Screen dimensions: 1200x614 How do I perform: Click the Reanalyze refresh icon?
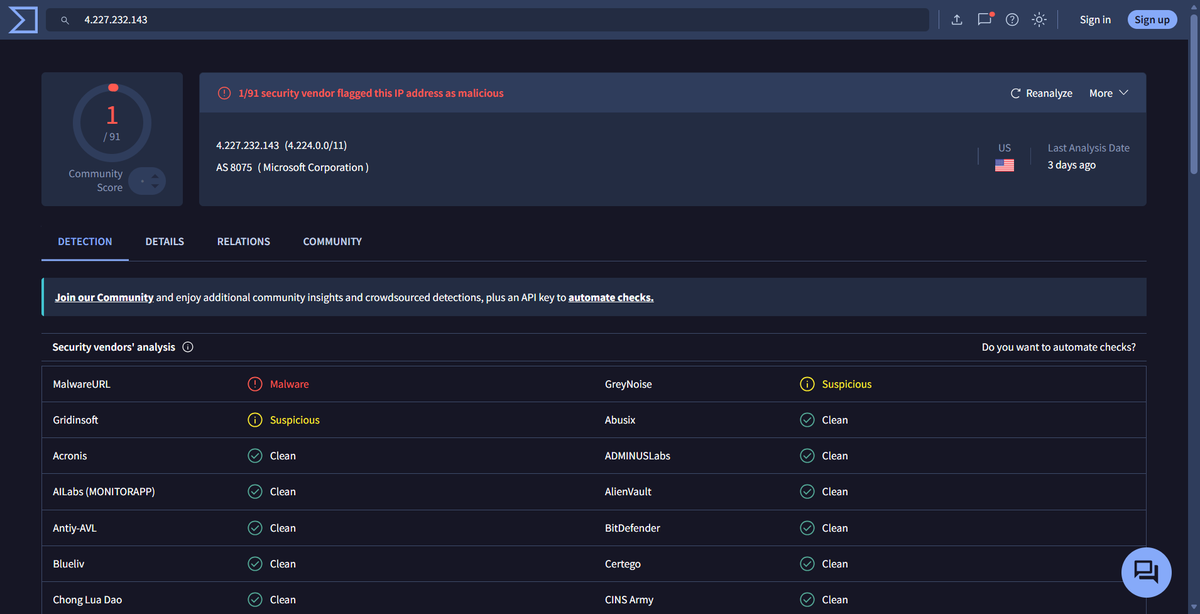coord(1016,93)
